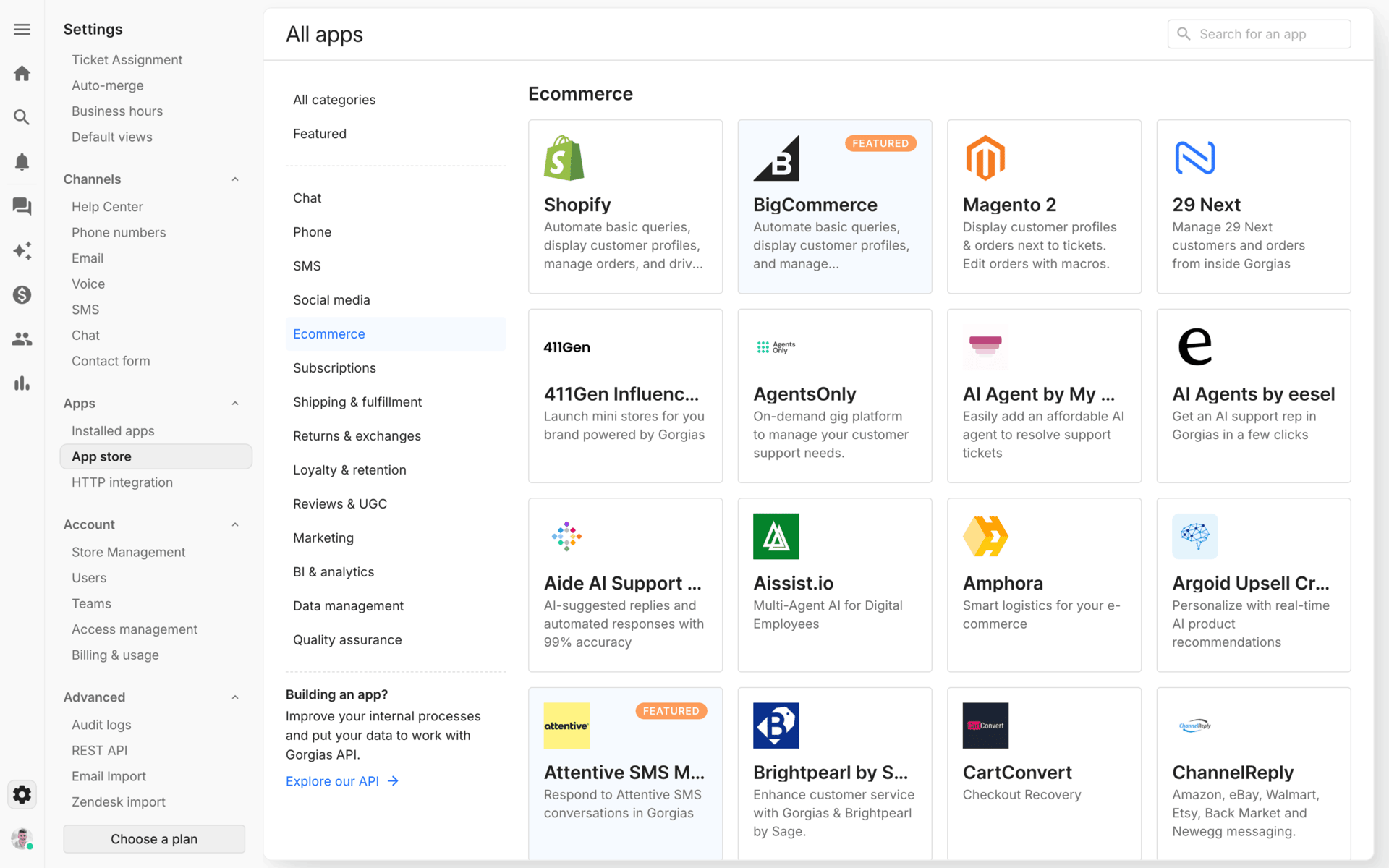Click the Aide AI Support logo icon

point(566,536)
